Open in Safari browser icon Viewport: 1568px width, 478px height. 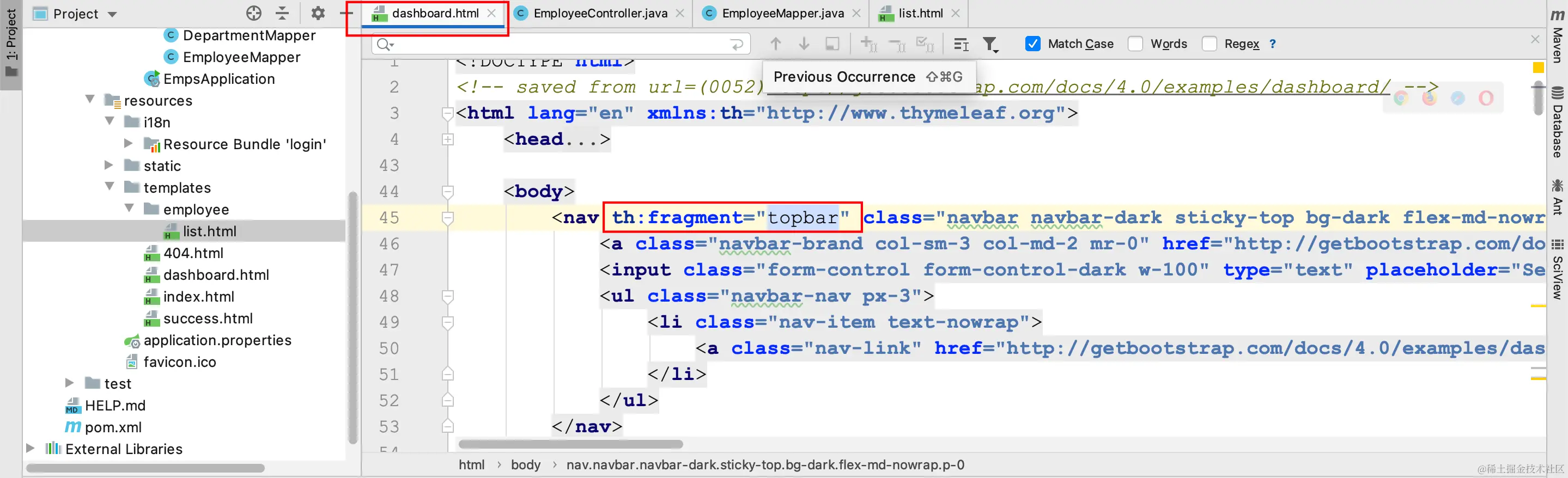point(1458,98)
